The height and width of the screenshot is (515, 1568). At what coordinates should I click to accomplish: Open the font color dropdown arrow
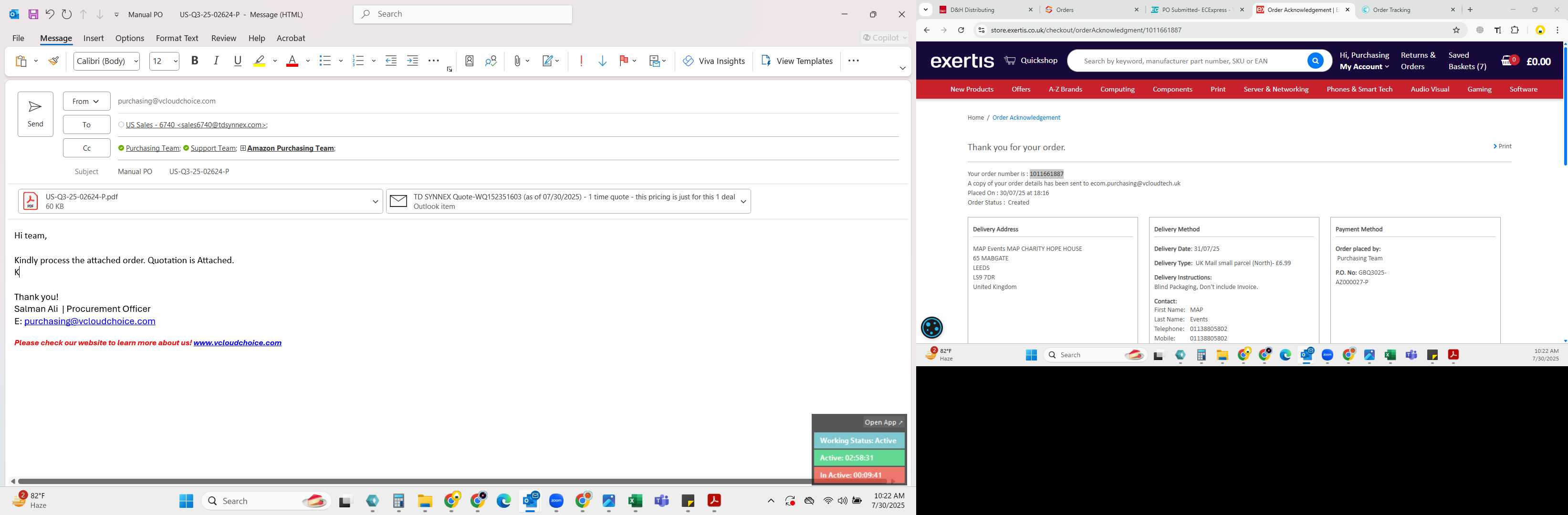pyautogui.click(x=308, y=61)
